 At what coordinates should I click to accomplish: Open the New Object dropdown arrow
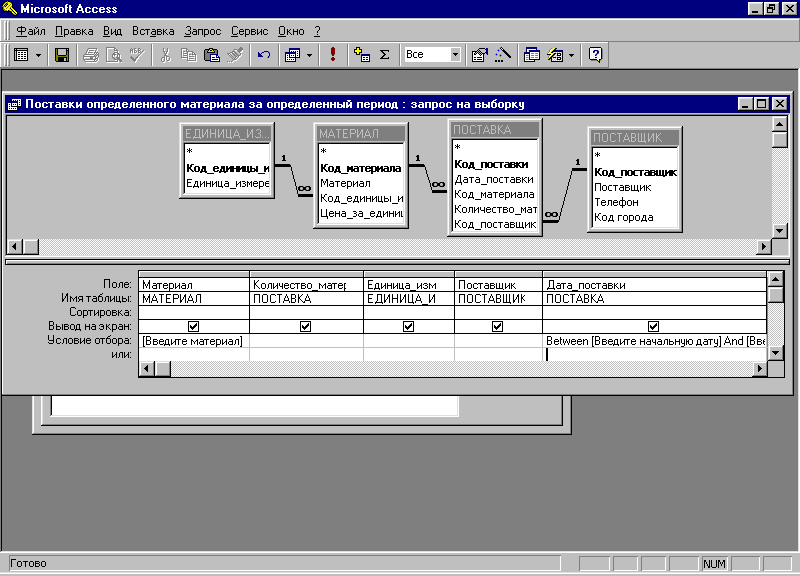(571, 55)
